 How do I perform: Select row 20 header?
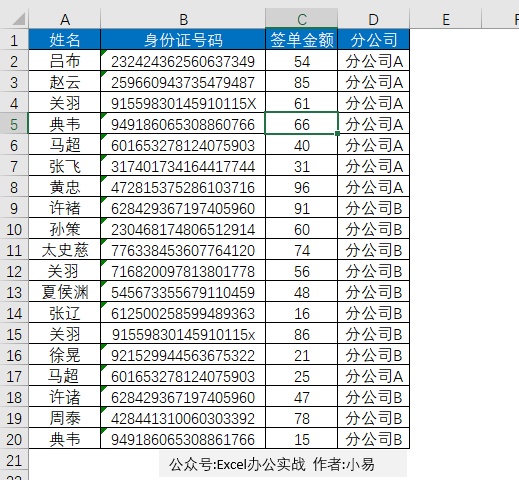click(14, 439)
